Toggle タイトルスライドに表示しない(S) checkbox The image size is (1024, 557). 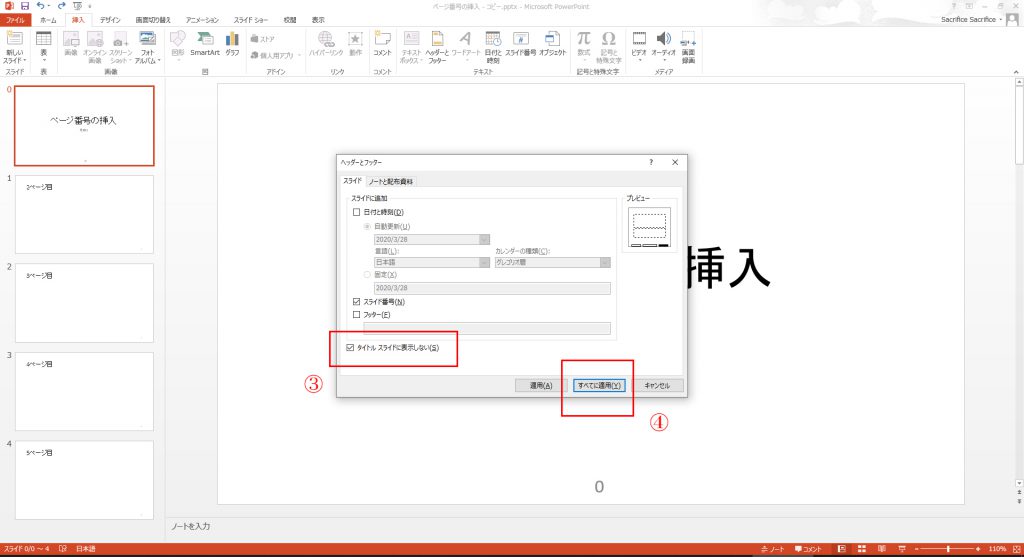(351, 348)
